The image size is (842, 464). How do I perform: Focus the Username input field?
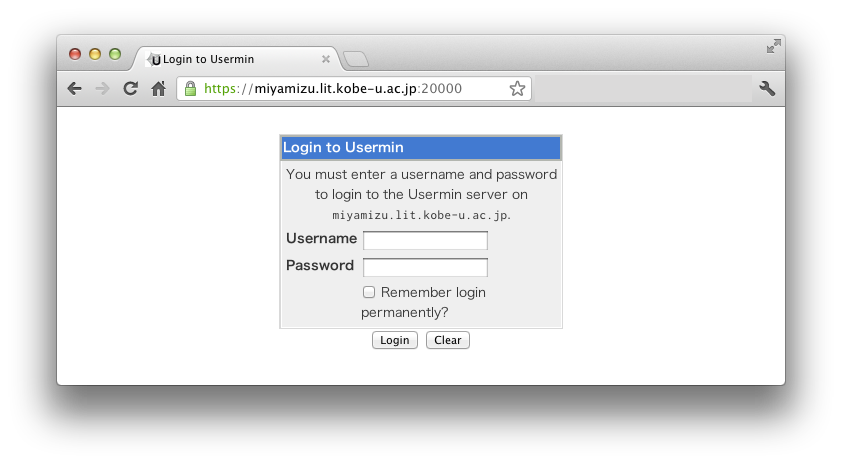click(425, 240)
